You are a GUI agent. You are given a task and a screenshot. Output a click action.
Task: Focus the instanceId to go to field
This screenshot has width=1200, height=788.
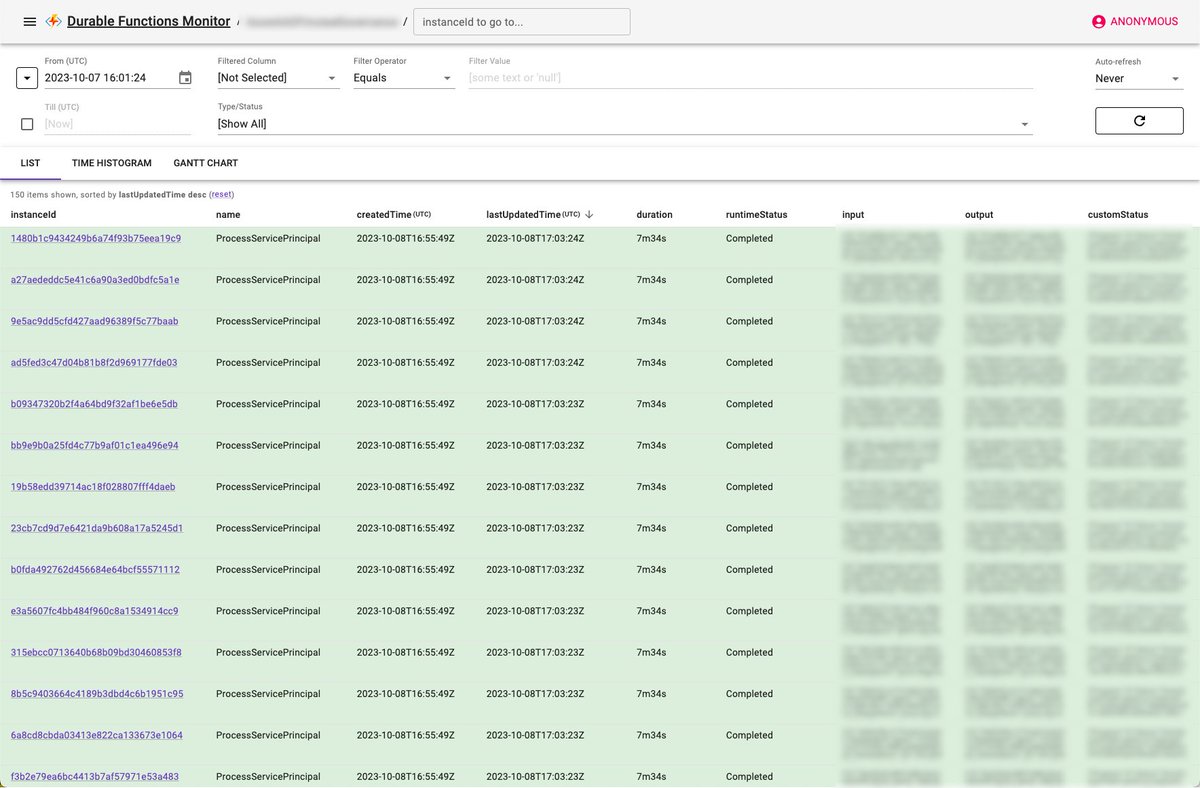[x=522, y=21]
